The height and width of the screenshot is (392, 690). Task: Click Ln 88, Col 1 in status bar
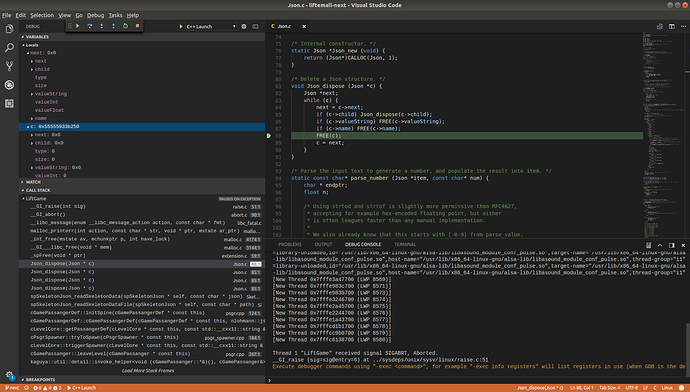[x=581, y=388]
